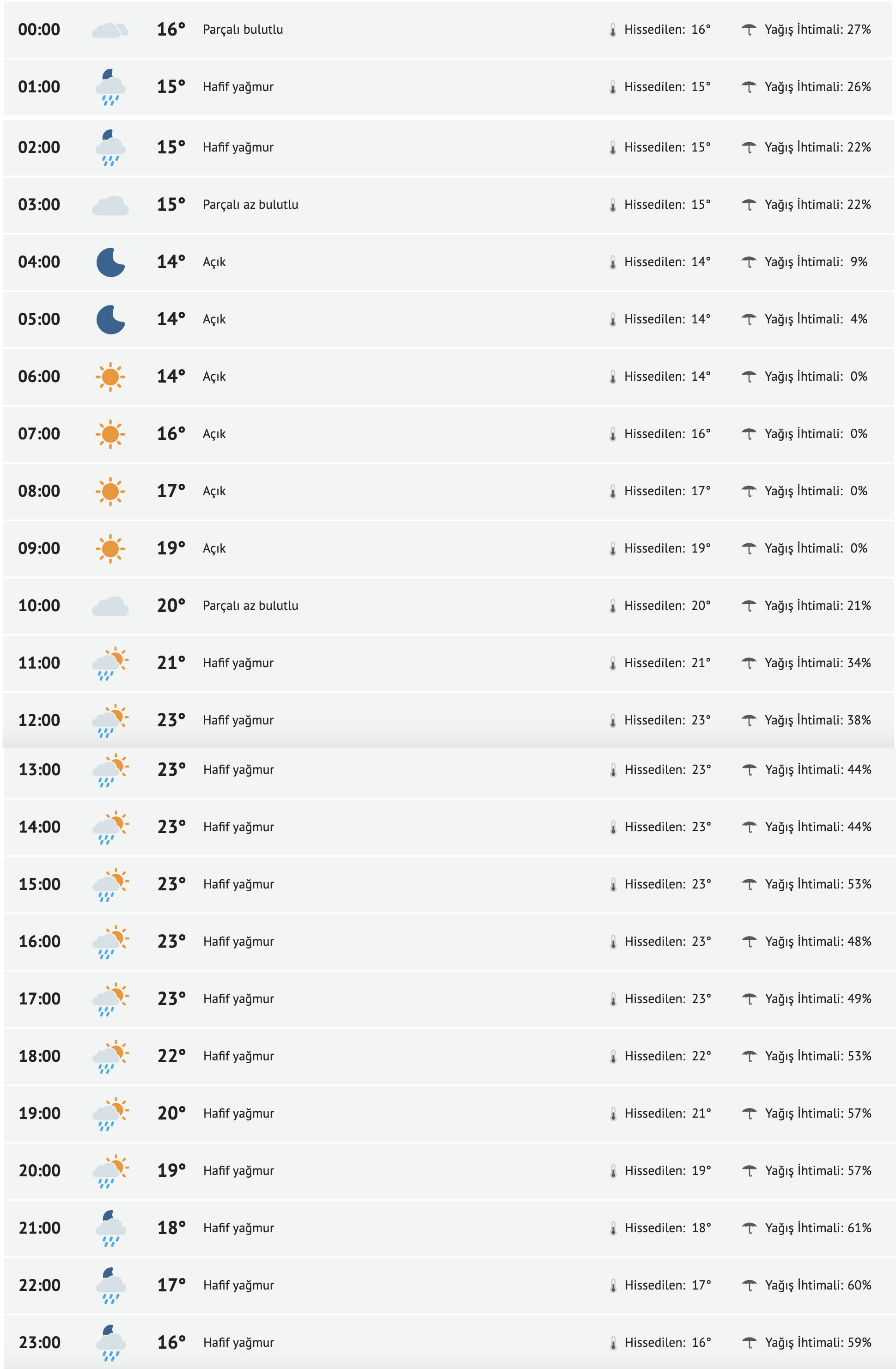896x1369 pixels.
Task: Click the 14:00 time label
Action: click(x=40, y=827)
